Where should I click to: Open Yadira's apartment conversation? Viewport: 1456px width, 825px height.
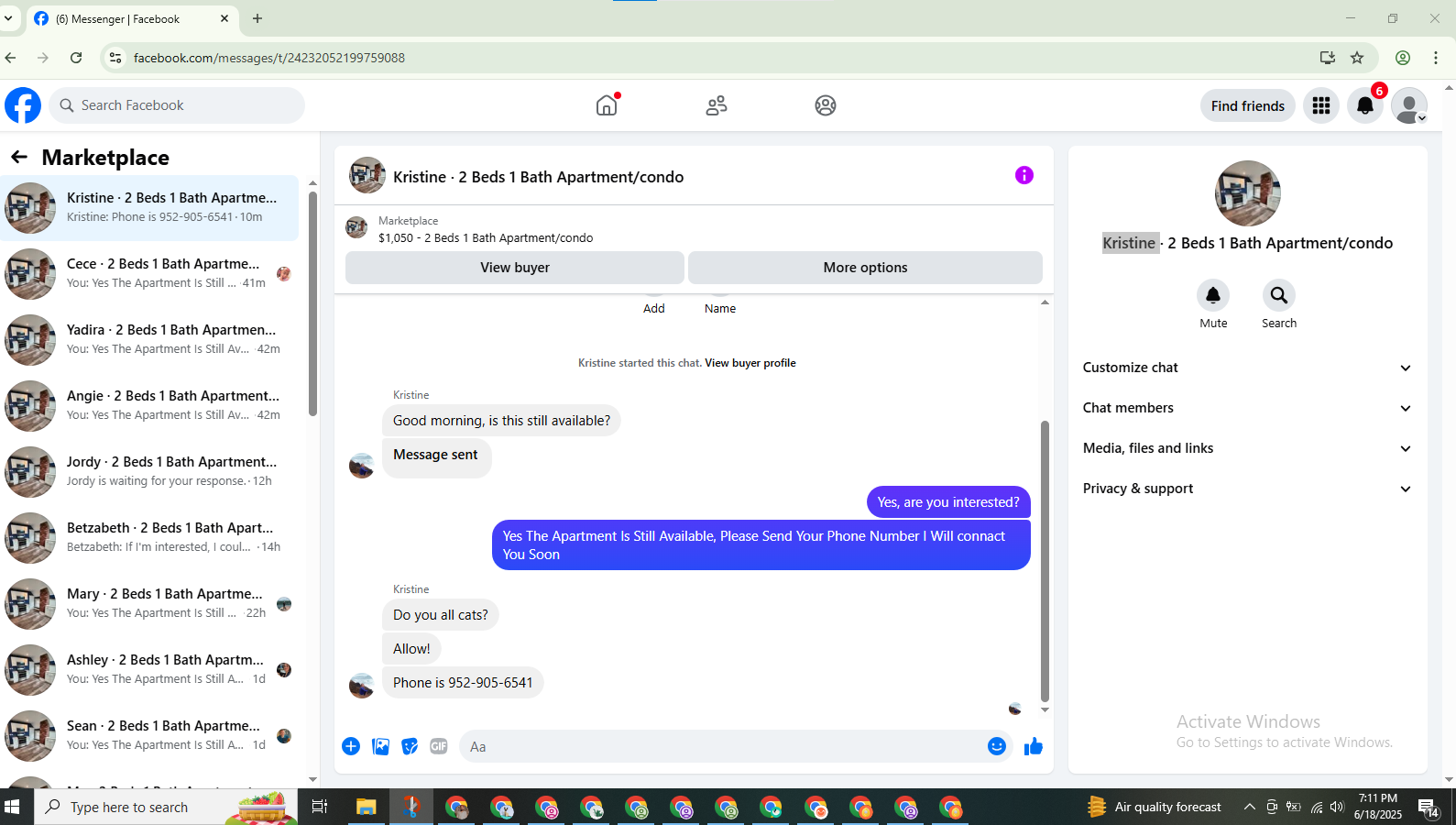coord(149,340)
